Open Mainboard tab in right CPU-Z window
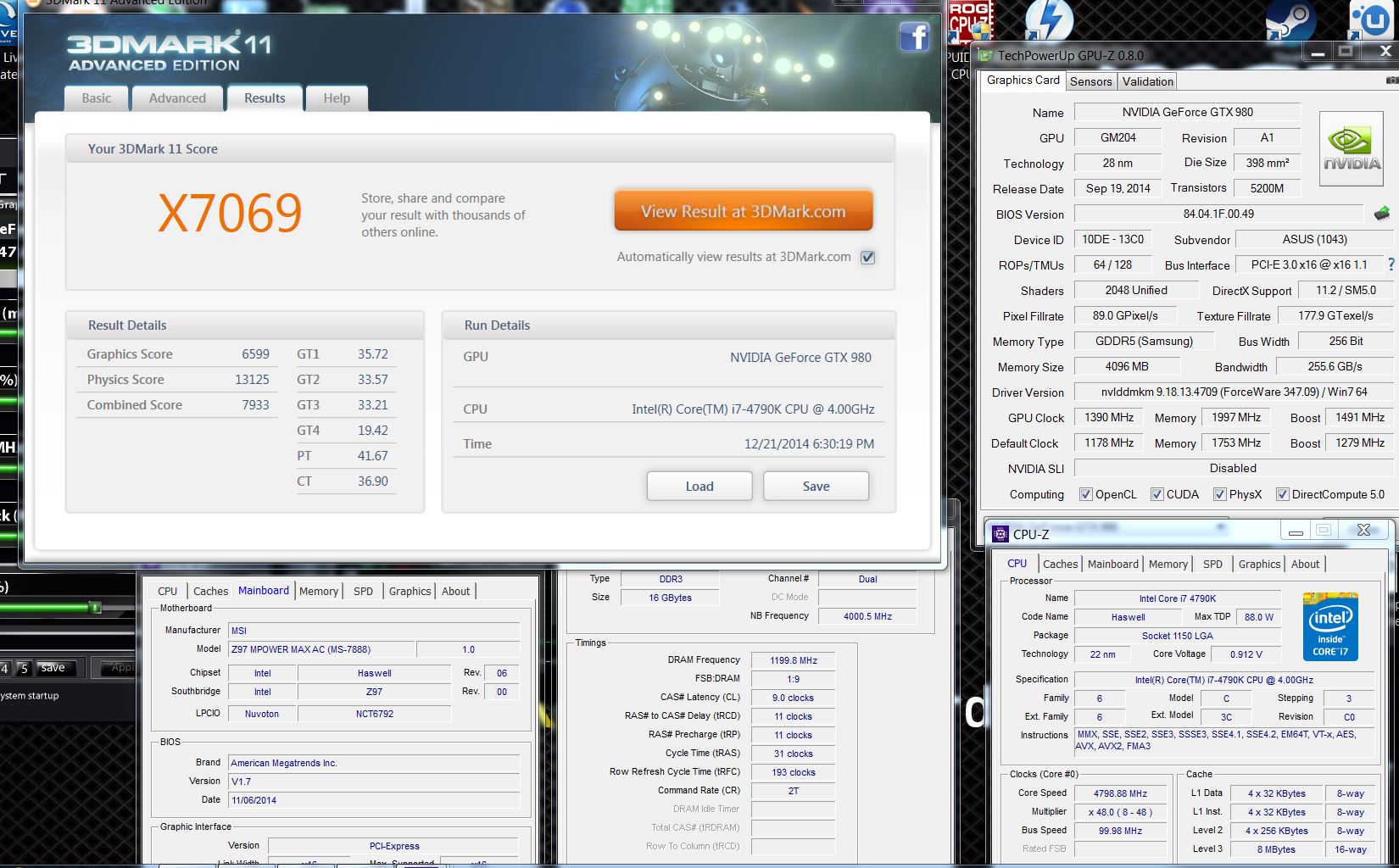The height and width of the screenshot is (868, 1399). pos(1112,564)
